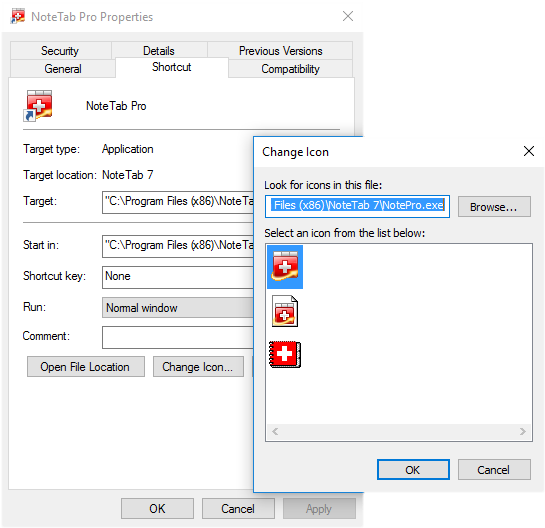Click the 'Look for icons in this file:' label
The image size is (545, 528).
tap(323, 185)
